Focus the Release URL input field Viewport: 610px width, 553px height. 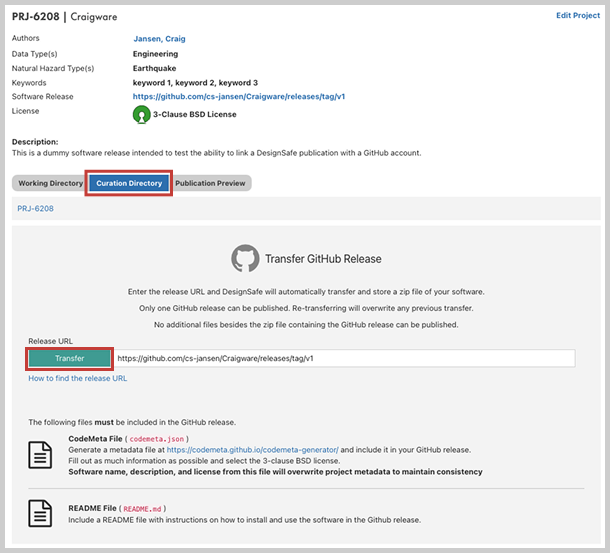click(x=343, y=358)
